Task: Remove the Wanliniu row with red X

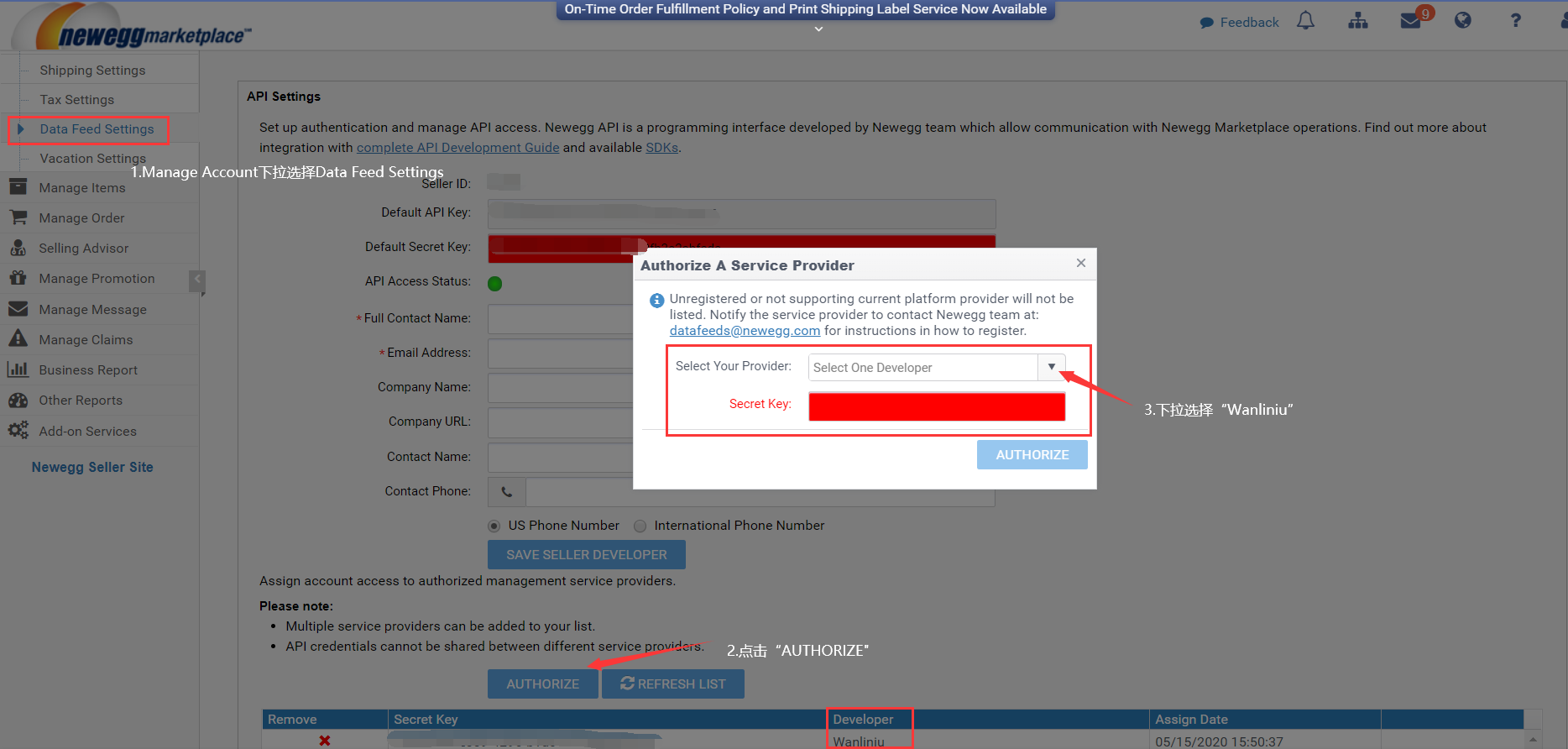Action: pos(325,741)
